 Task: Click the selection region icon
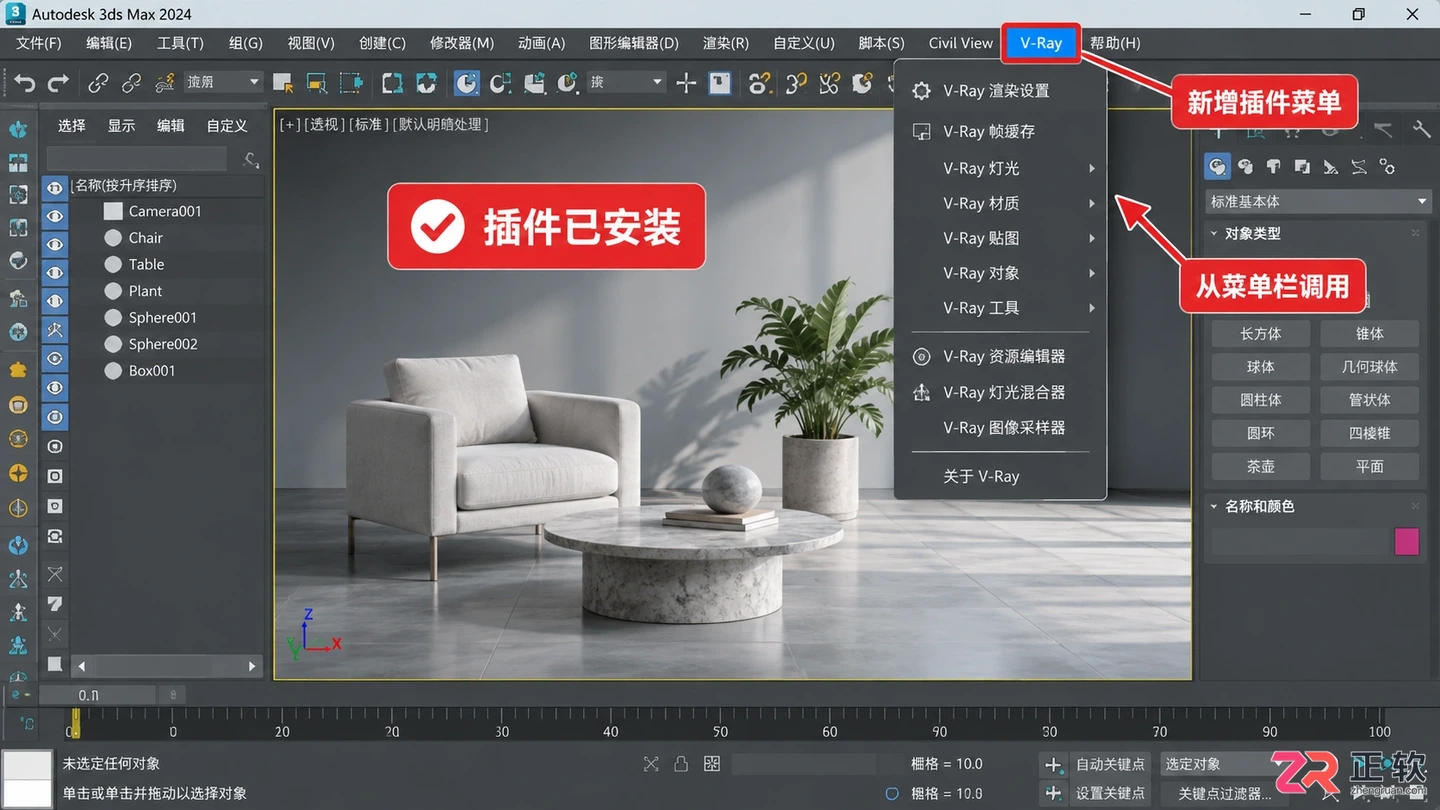click(351, 83)
